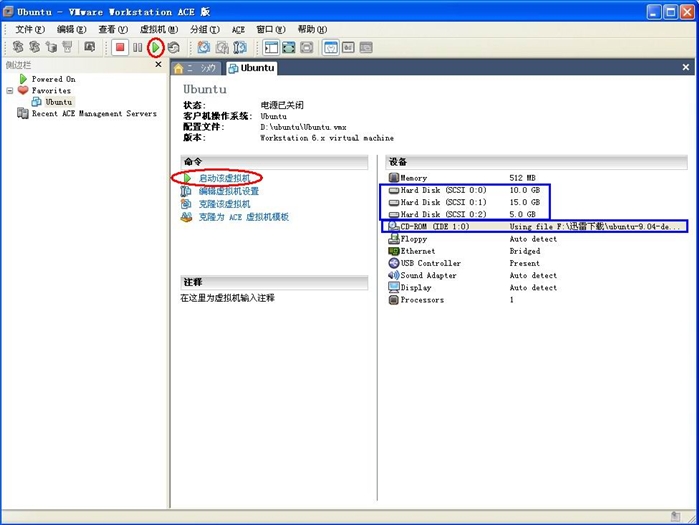
Task: Click the first ACE toolbar icon
Action: [17, 47]
